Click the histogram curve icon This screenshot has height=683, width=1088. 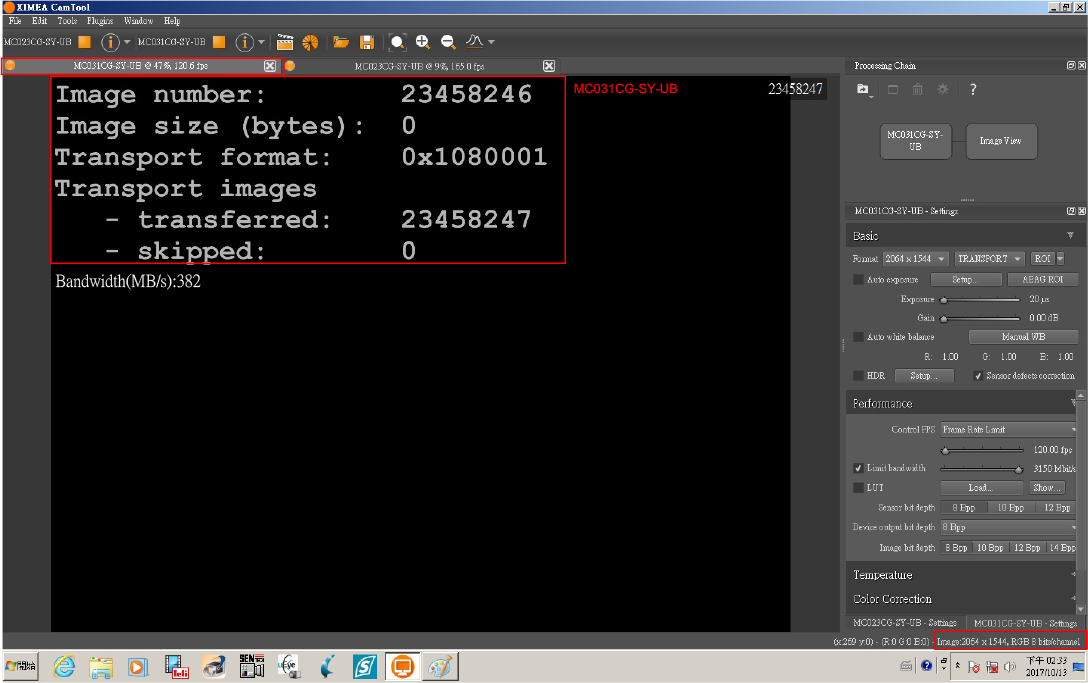(x=476, y=42)
